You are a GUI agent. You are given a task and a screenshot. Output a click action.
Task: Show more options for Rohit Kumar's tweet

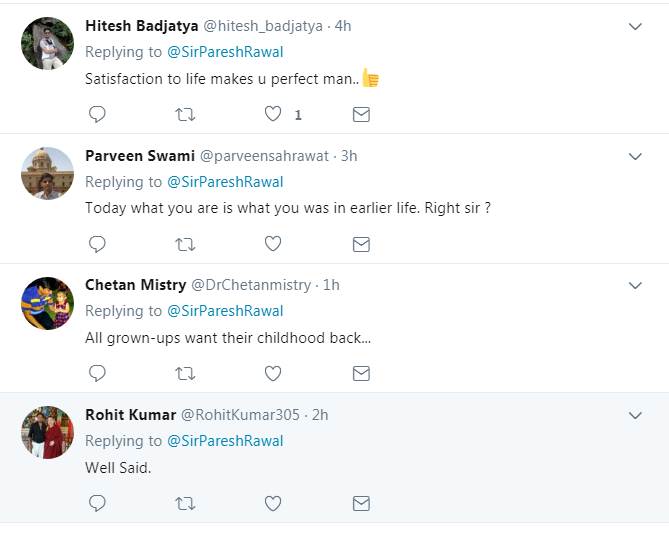click(x=635, y=415)
